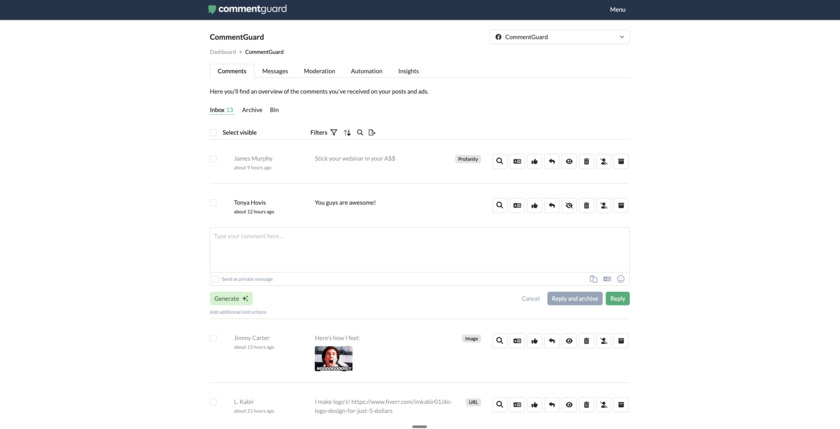
Task: Delete Tonya Hovis's comment with trash icon
Action: 586,205
